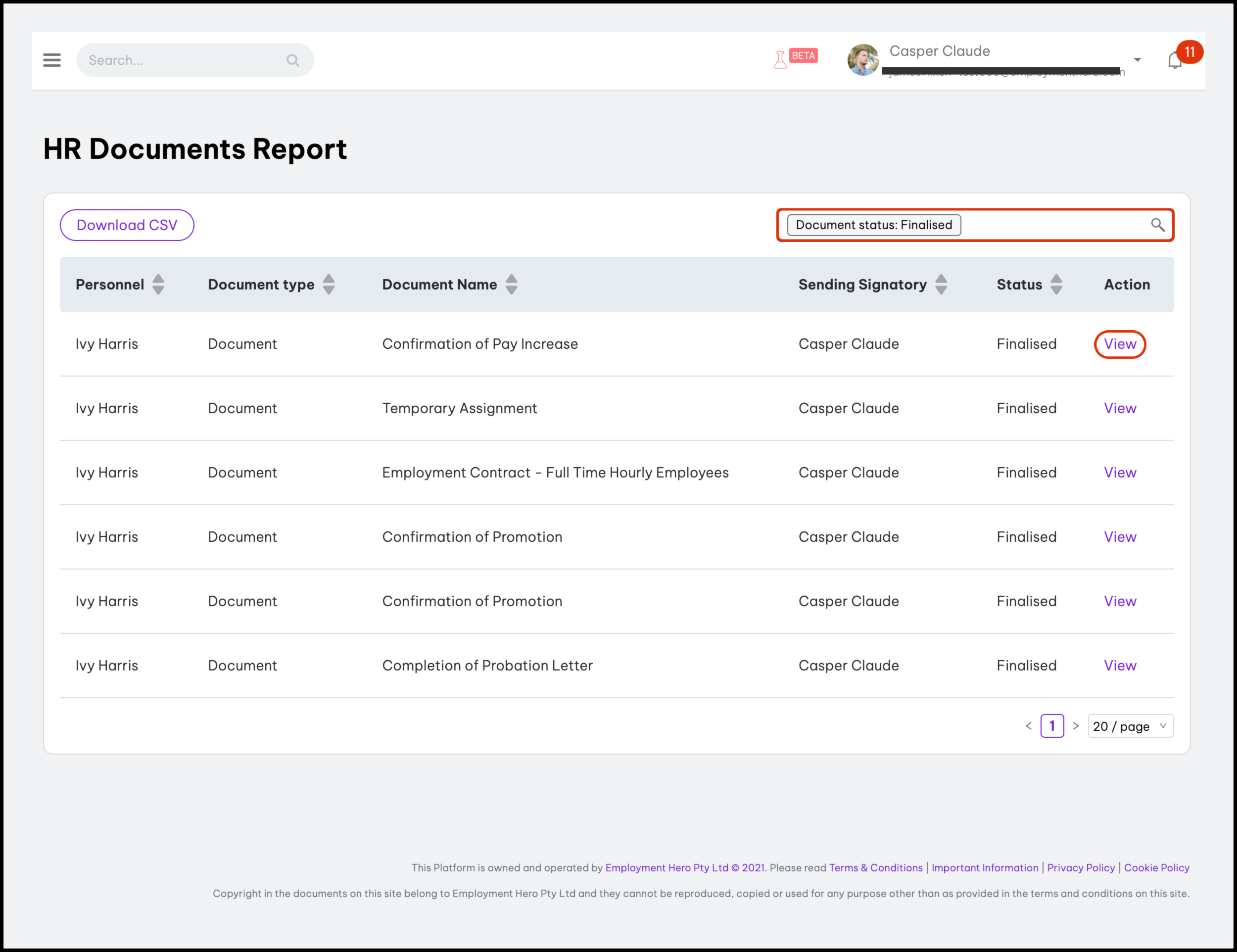The height and width of the screenshot is (952, 1237).
Task: Sort by Document Name arrows
Action: [x=512, y=285]
